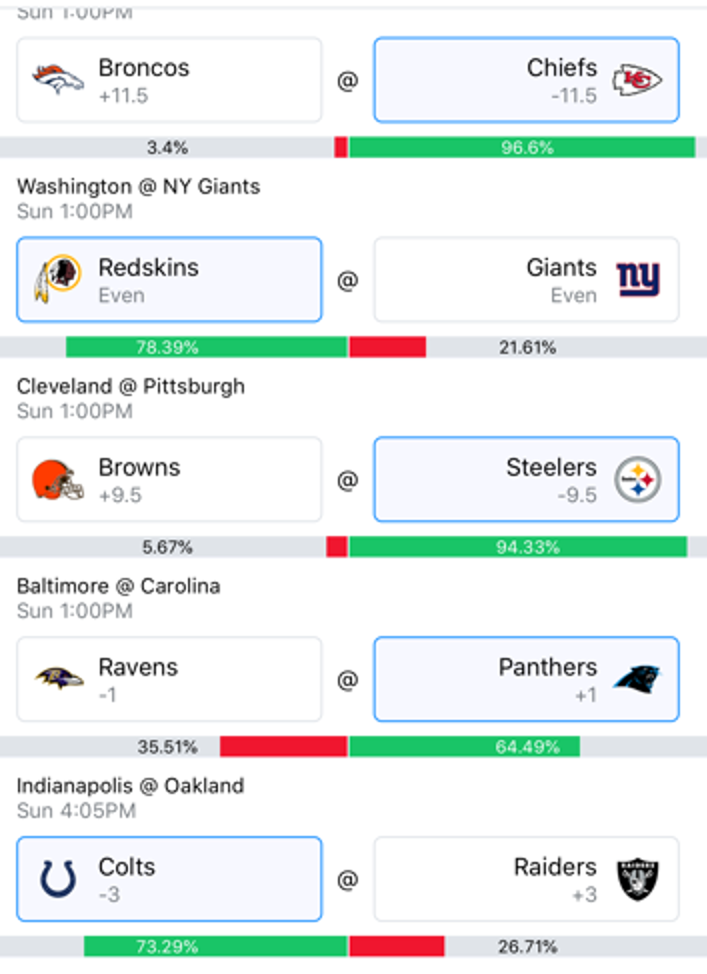Click the Broncos team logo
Viewport: 707px width, 974px height.
tap(58, 80)
